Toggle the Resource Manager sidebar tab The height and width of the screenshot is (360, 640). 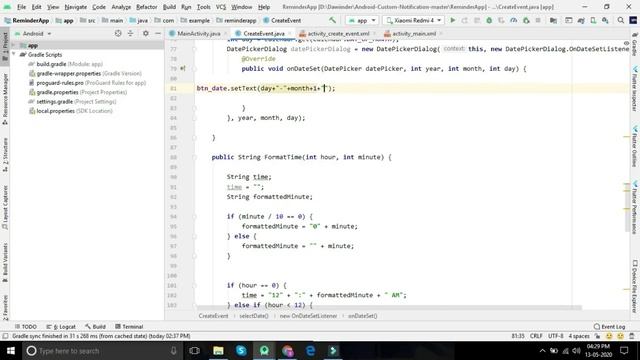(x=5, y=99)
